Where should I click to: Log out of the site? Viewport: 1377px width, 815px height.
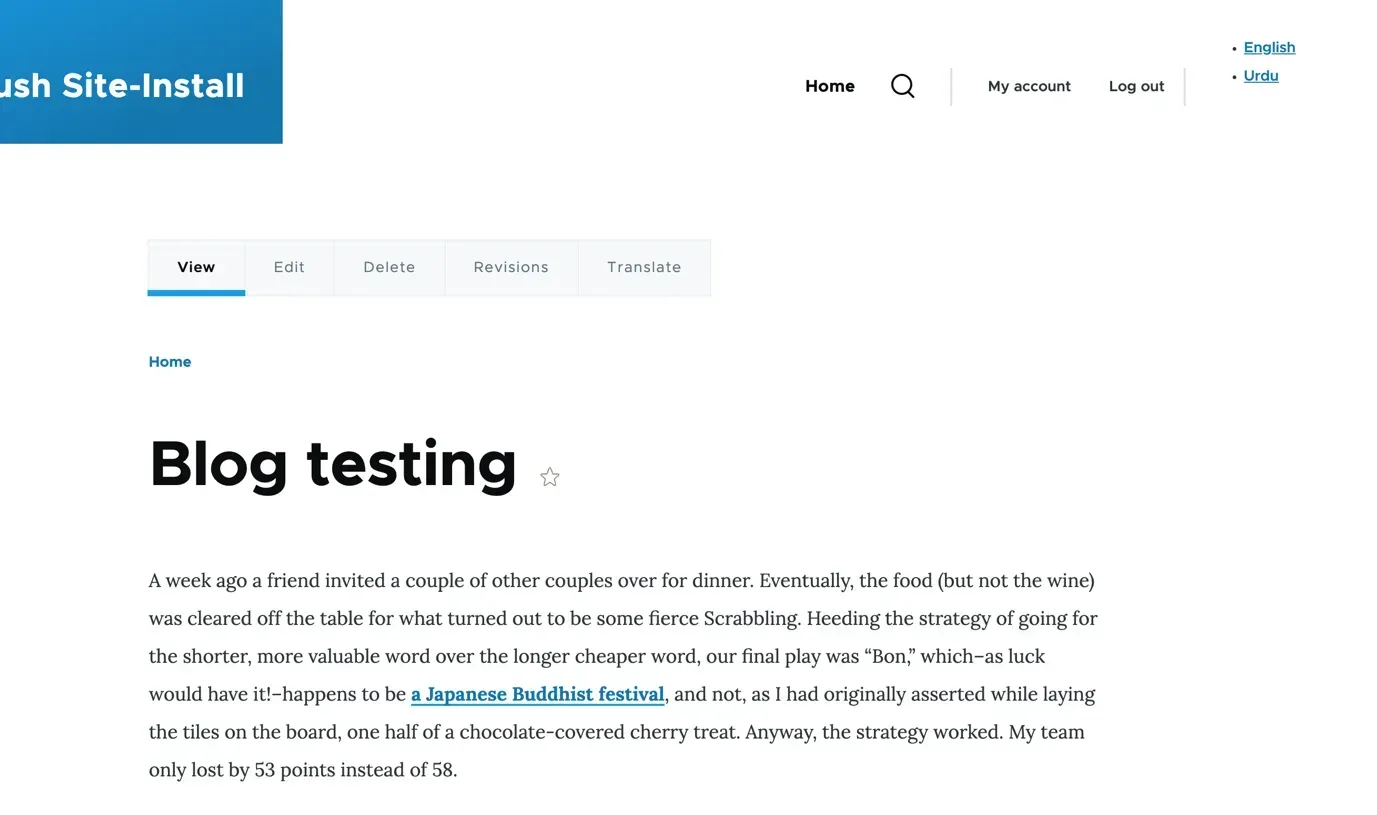tap(1136, 86)
